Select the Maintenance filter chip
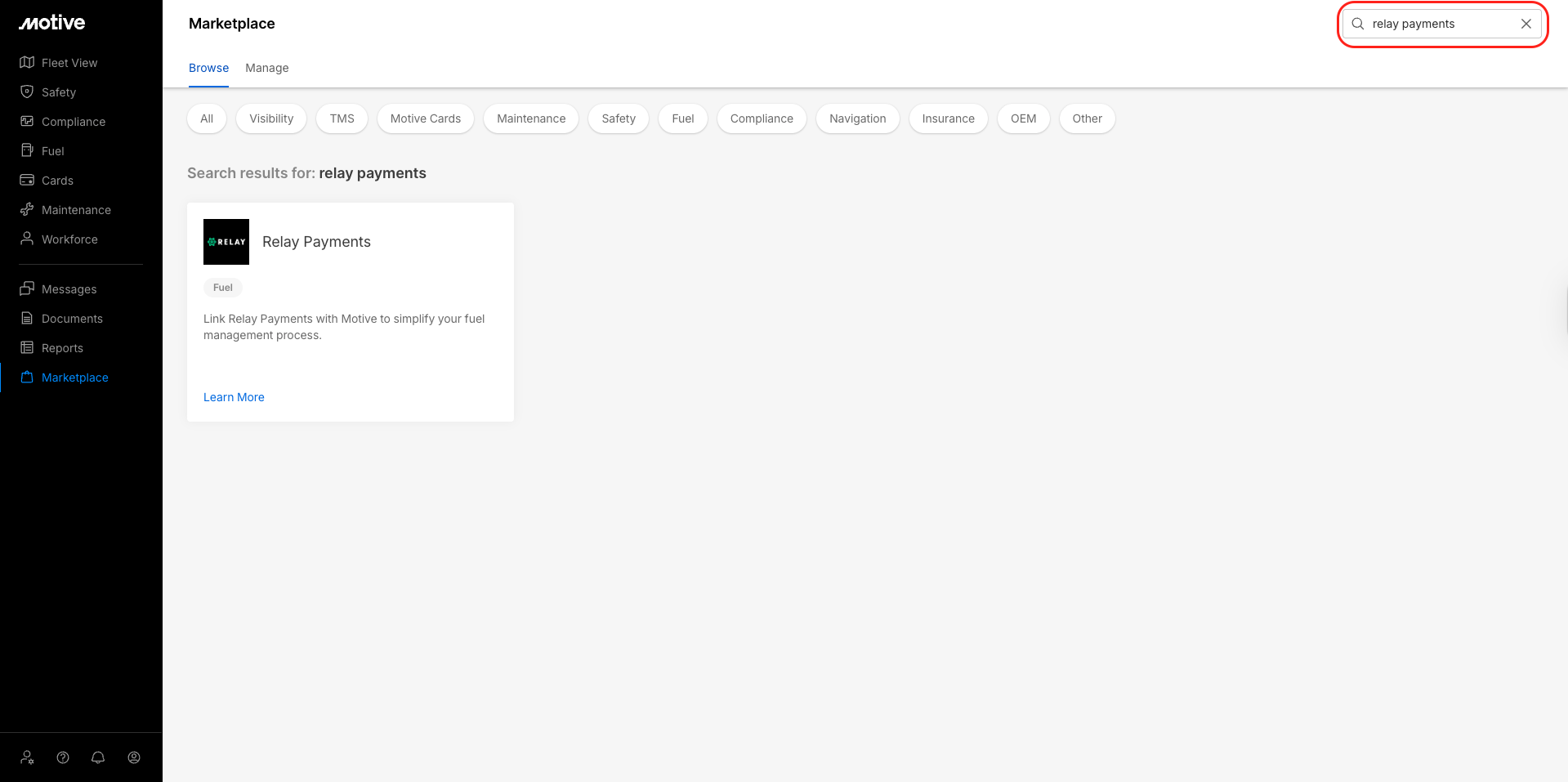The width and height of the screenshot is (1568, 782). [531, 118]
